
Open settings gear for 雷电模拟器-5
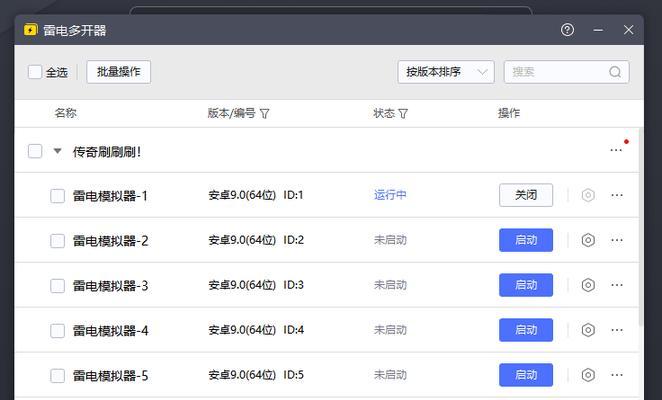588,375
